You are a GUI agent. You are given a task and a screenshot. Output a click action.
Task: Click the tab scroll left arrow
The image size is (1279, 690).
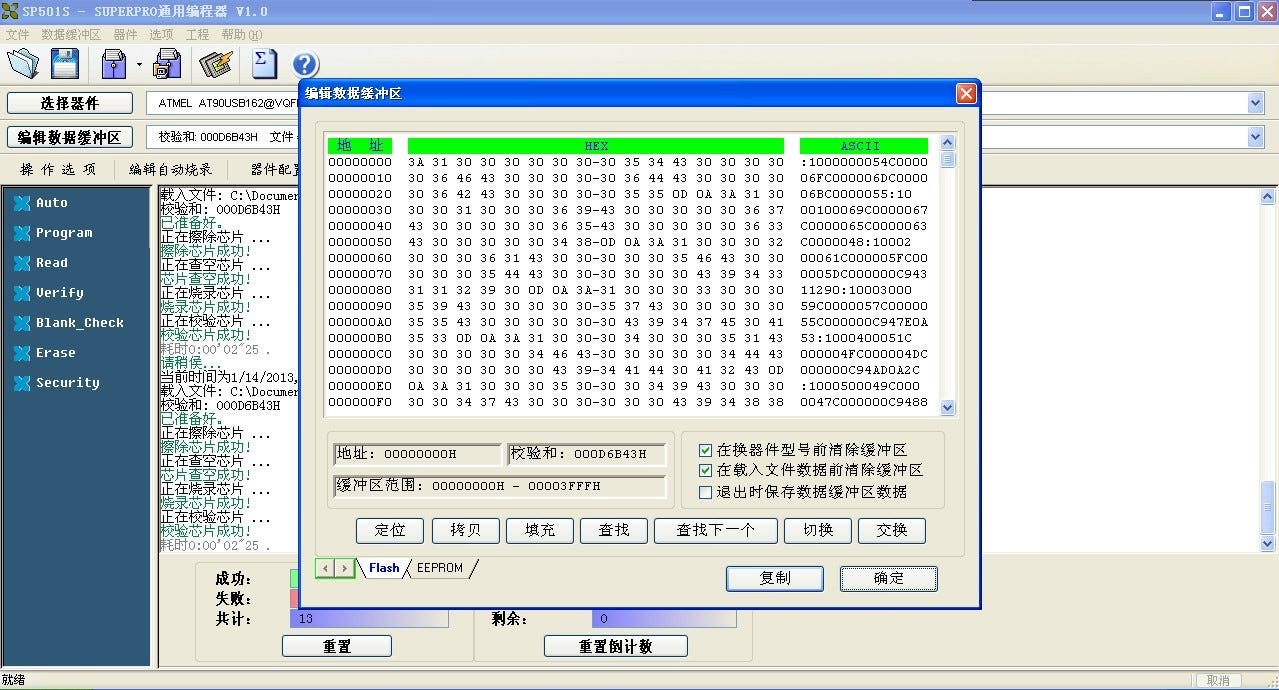click(325, 568)
